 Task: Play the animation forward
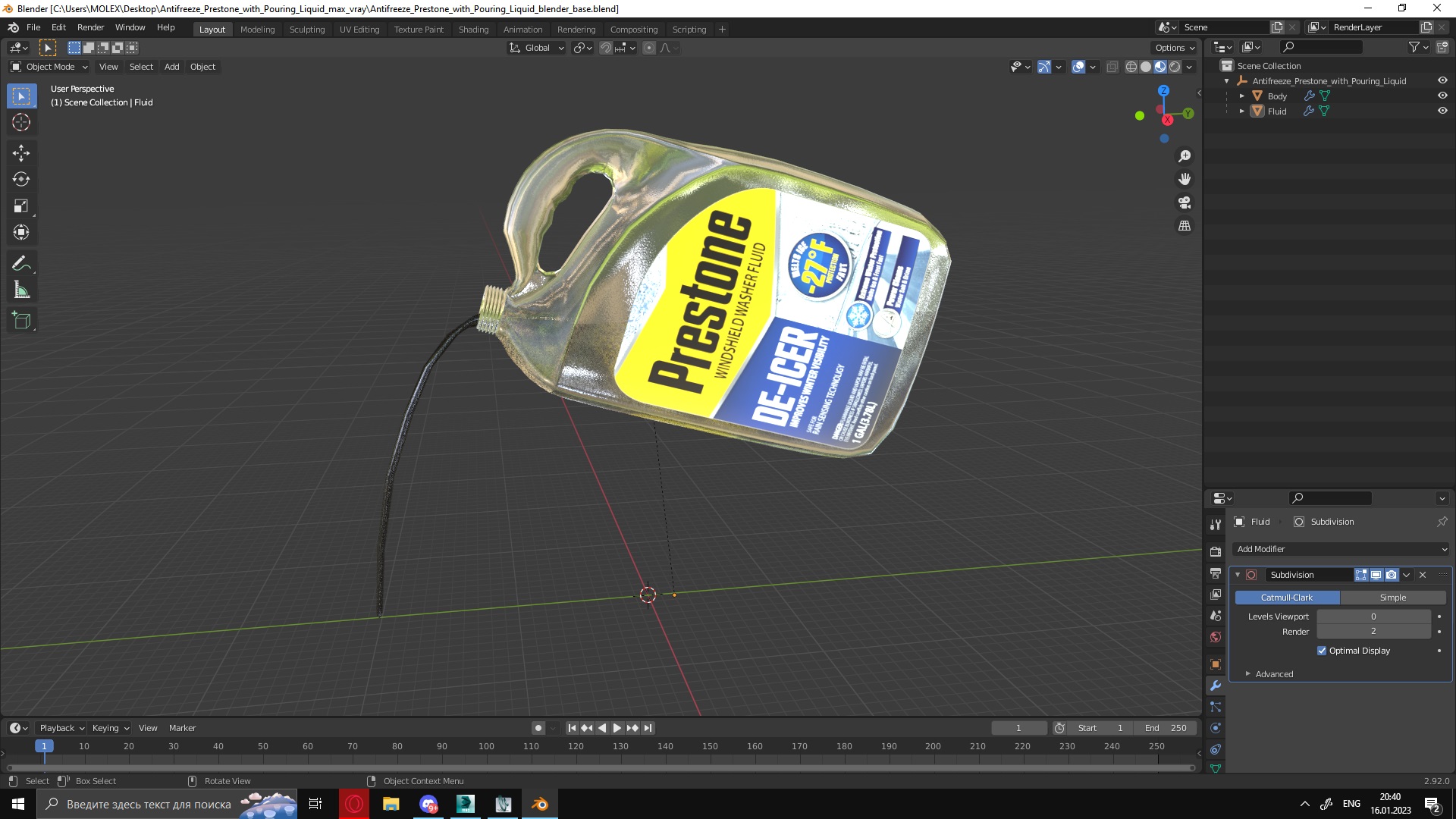pos(617,728)
